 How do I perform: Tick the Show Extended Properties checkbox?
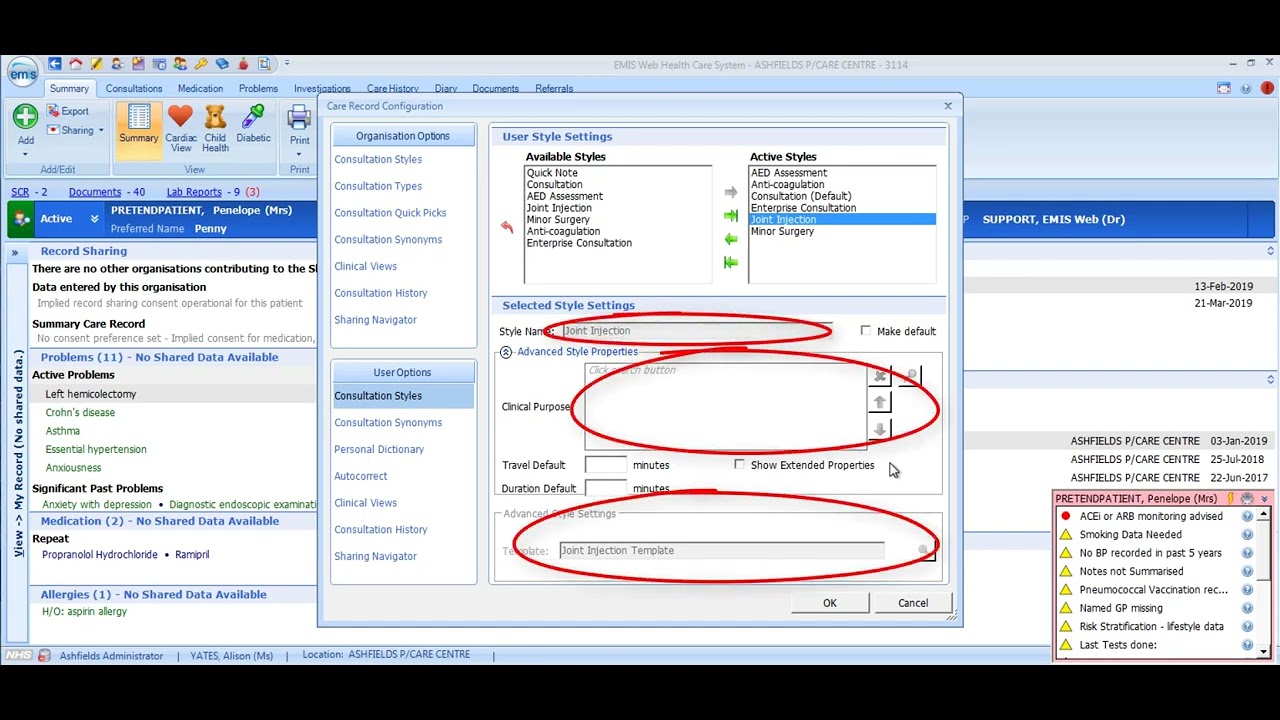pyautogui.click(x=739, y=465)
